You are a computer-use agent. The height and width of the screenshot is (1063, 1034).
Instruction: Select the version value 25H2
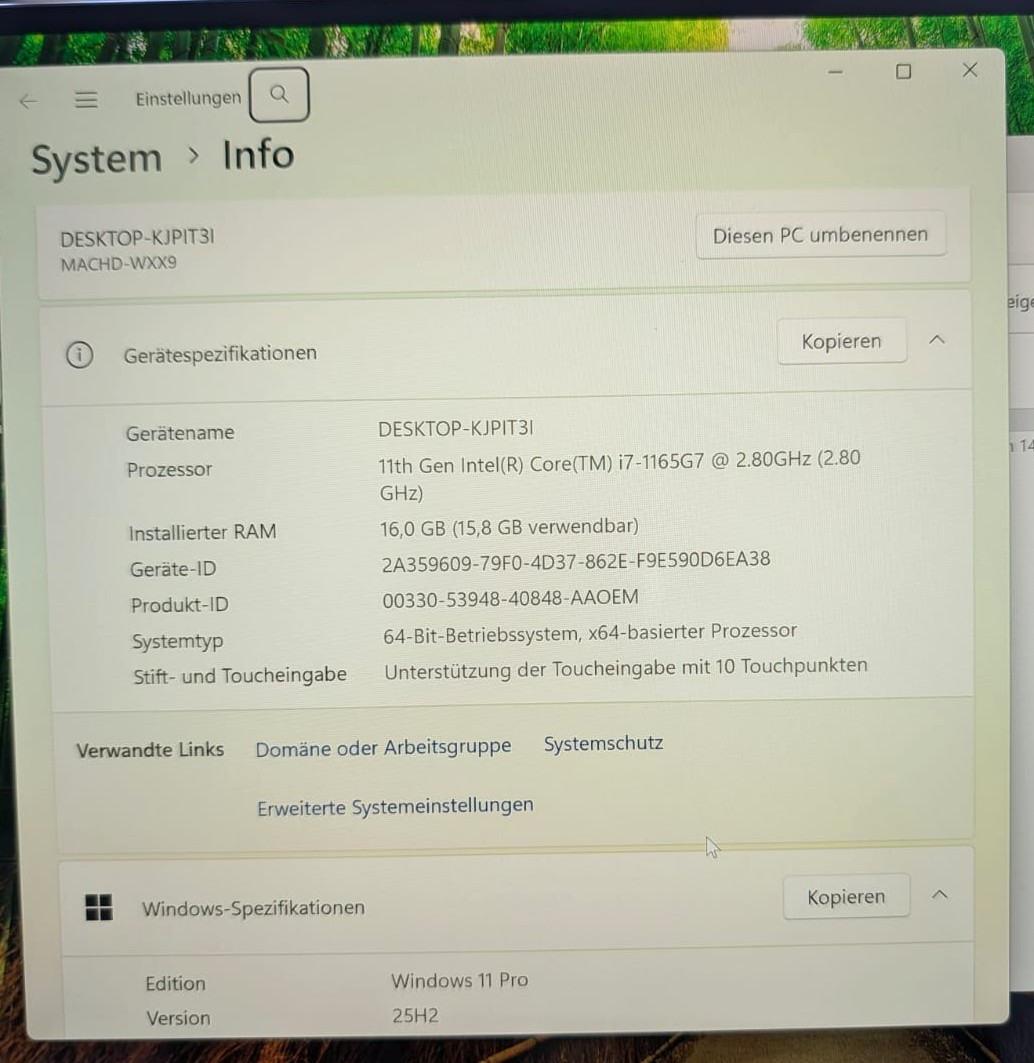coord(415,1016)
